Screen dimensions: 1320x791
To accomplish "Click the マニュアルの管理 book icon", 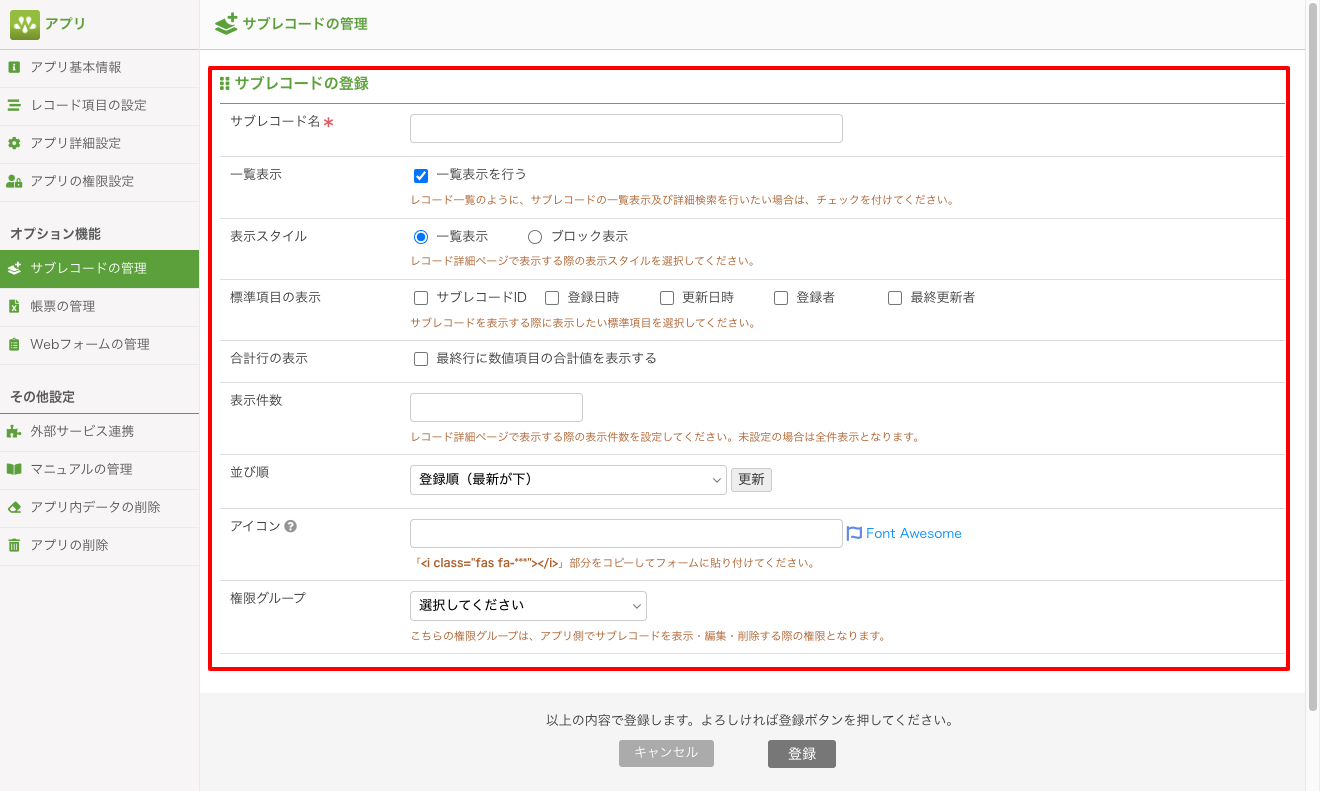I will point(14,469).
